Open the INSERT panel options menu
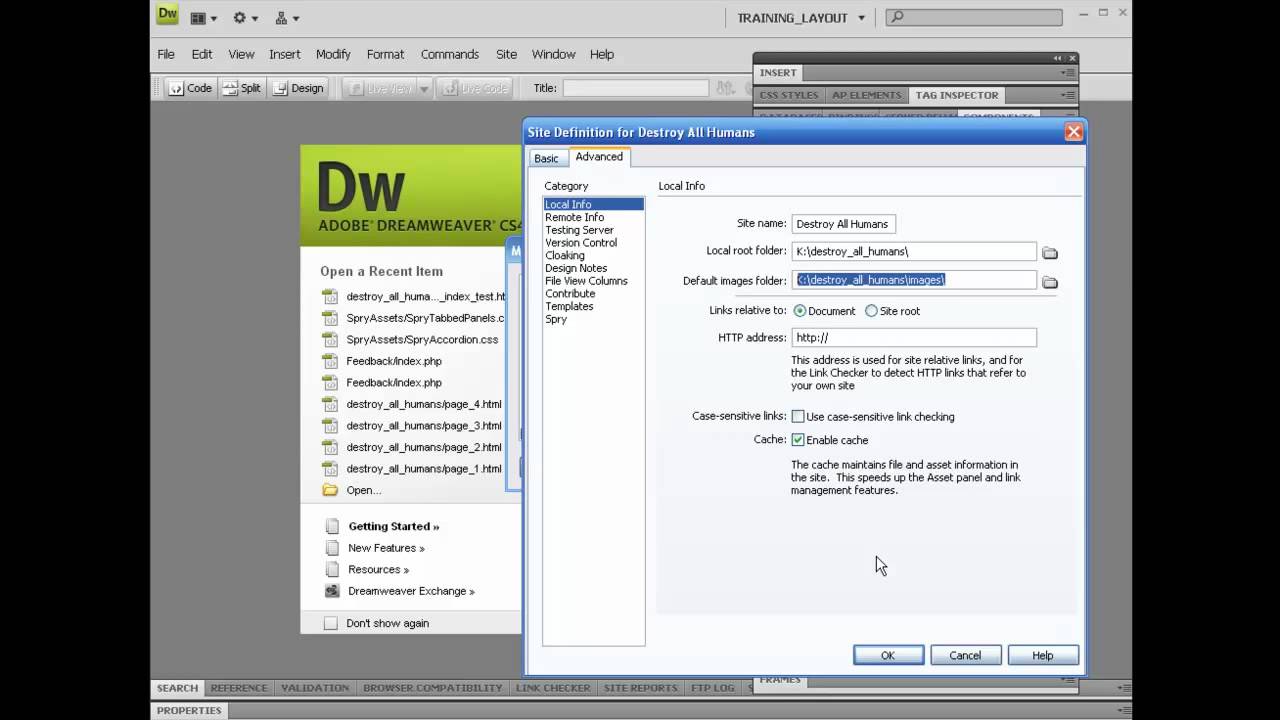 click(1069, 73)
